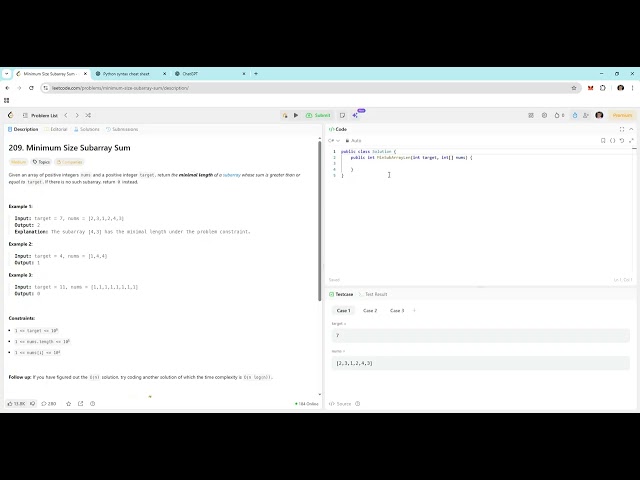Expand the editor to full screen

pyautogui.click(x=631, y=140)
